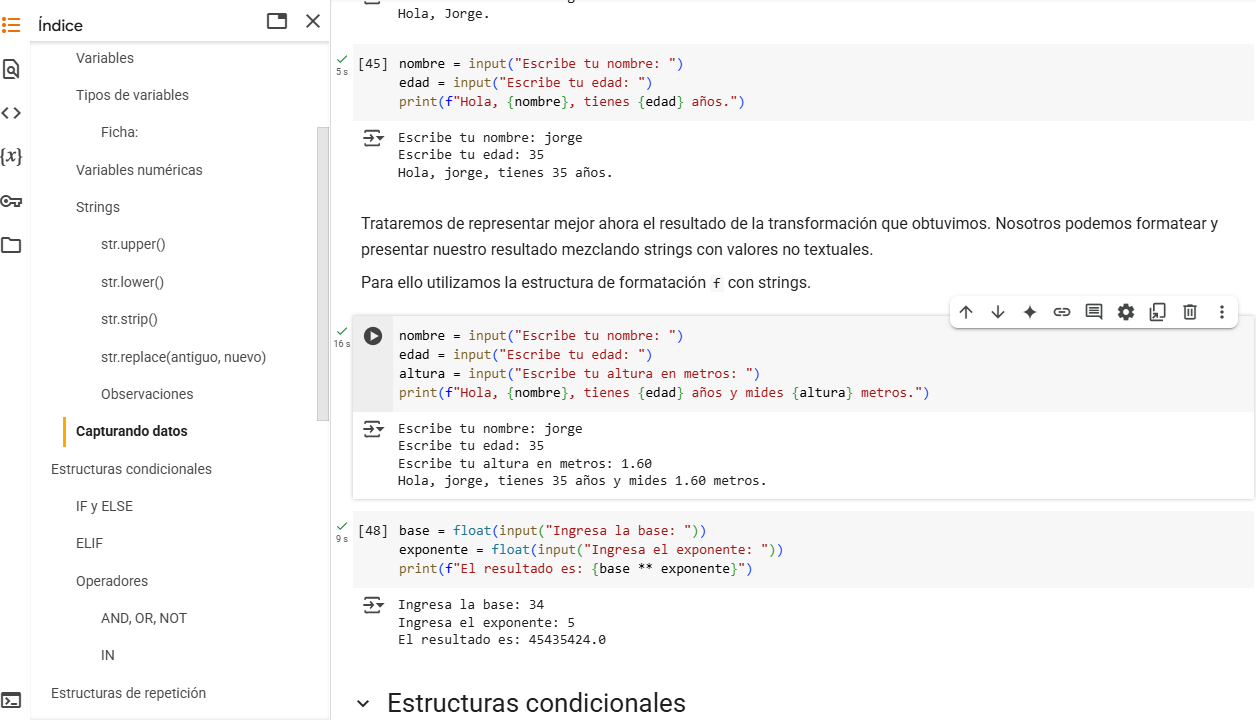Click the 'Índice' panel title

pos(60,25)
